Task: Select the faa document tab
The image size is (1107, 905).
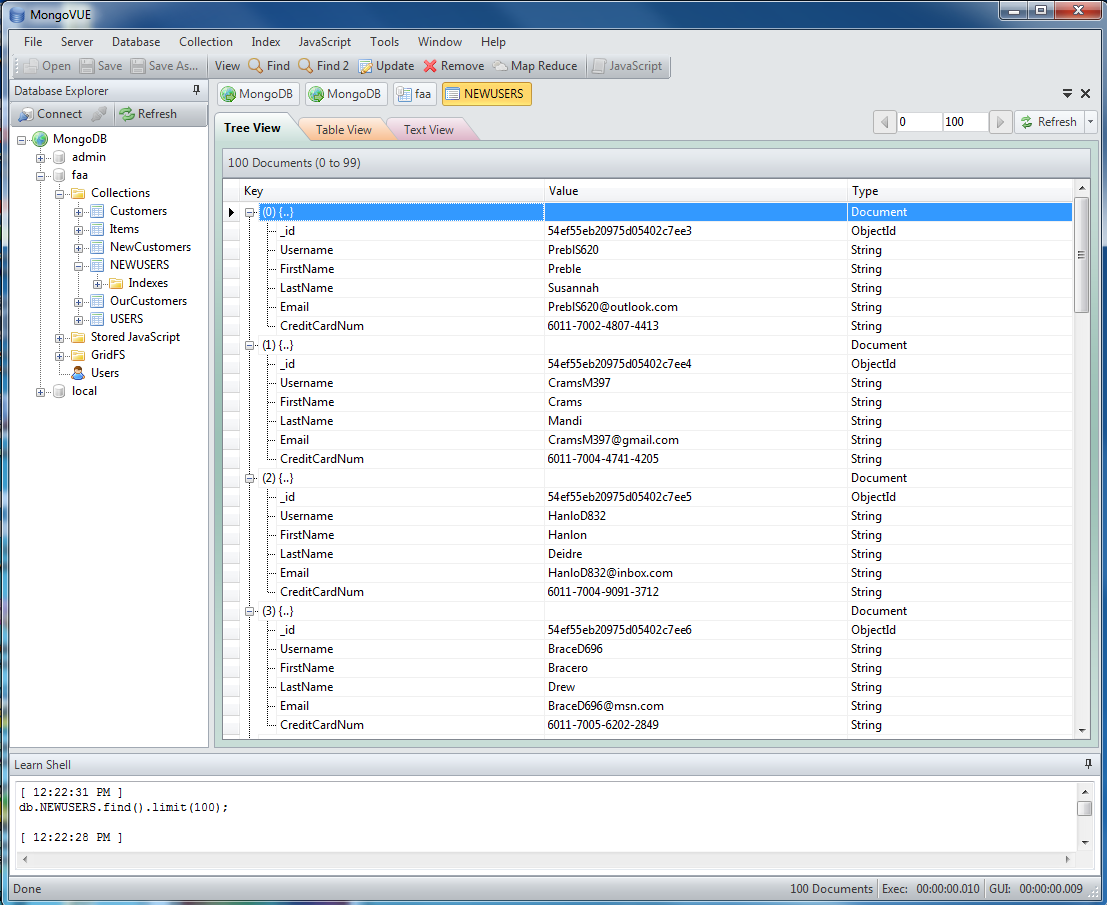Action: (x=414, y=94)
